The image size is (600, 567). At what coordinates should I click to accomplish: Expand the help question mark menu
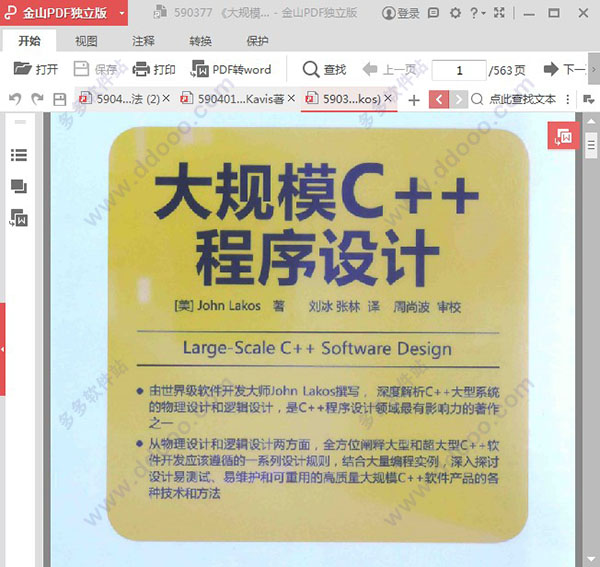coord(477,13)
